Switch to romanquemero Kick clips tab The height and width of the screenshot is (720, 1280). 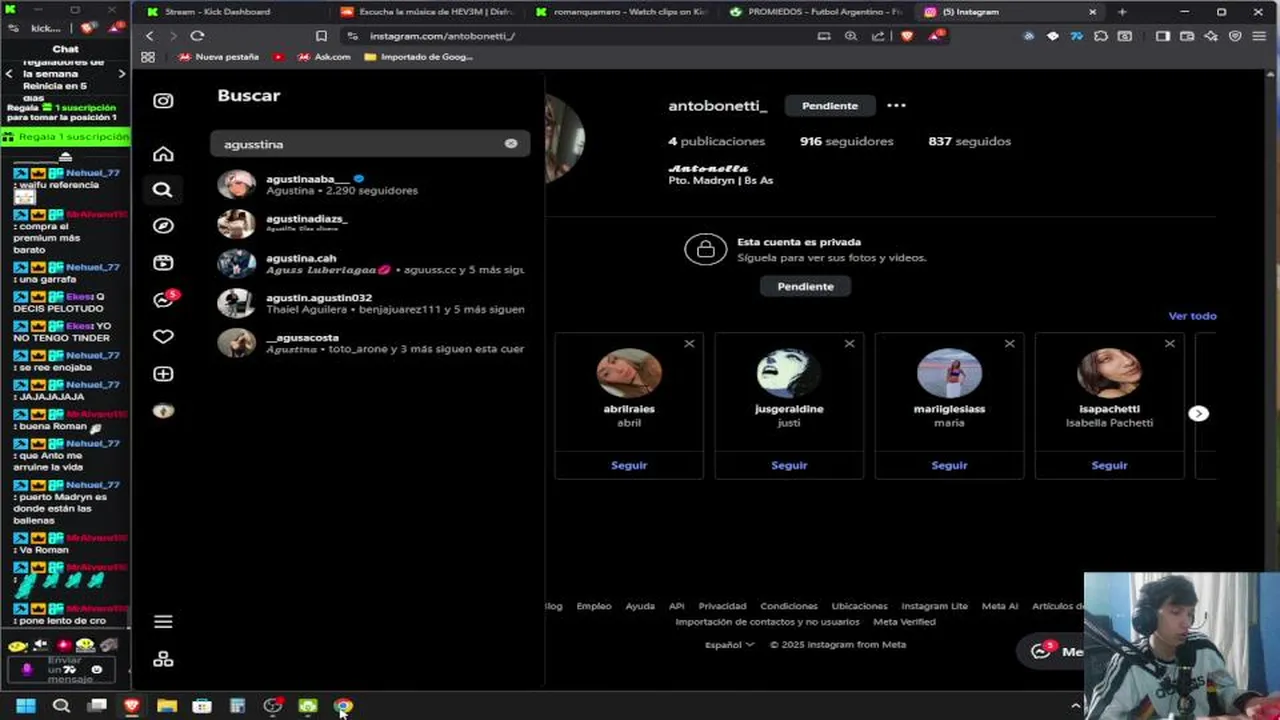620,12
